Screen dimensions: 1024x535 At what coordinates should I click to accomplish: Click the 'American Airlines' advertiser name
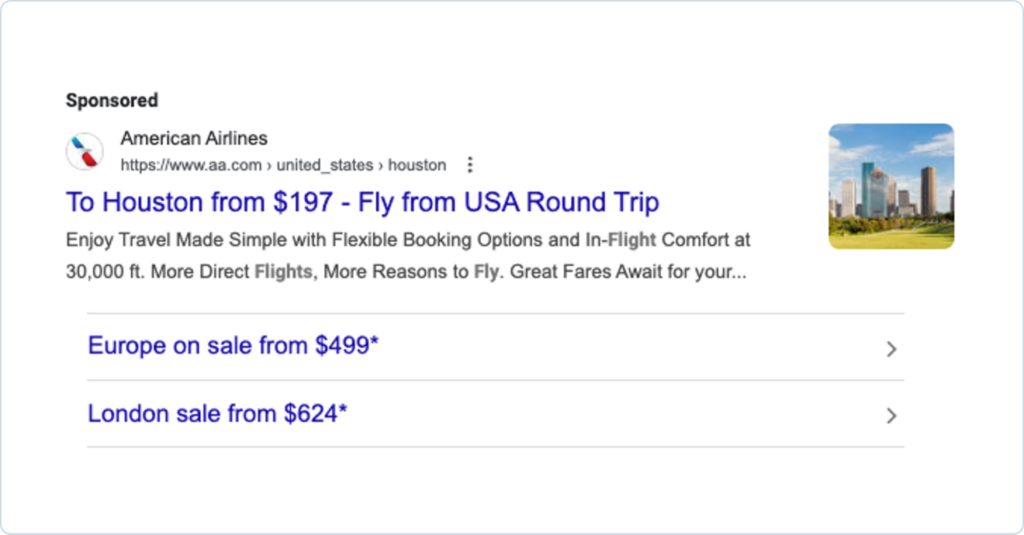(194, 138)
